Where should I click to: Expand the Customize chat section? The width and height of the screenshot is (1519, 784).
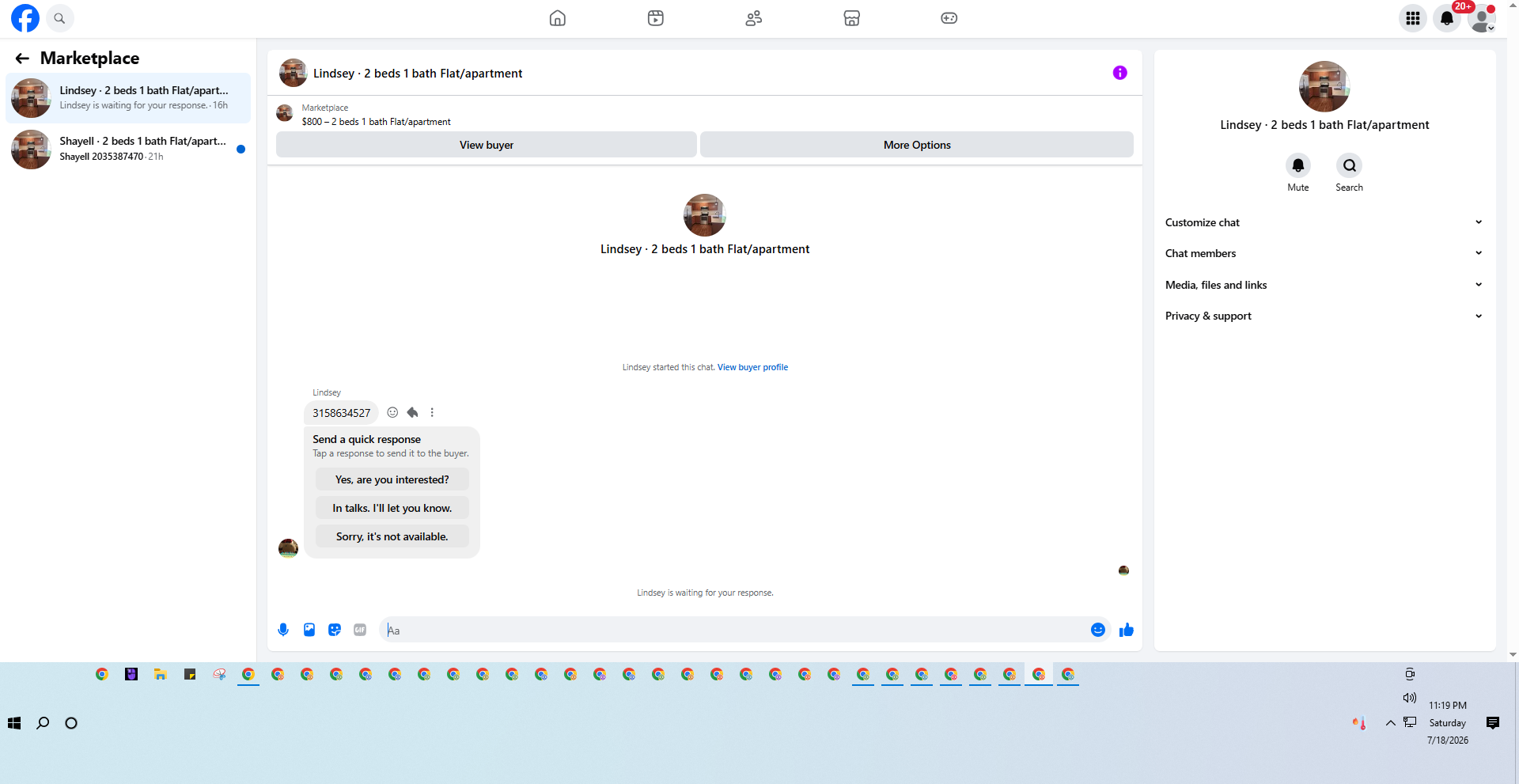(1324, 222)
